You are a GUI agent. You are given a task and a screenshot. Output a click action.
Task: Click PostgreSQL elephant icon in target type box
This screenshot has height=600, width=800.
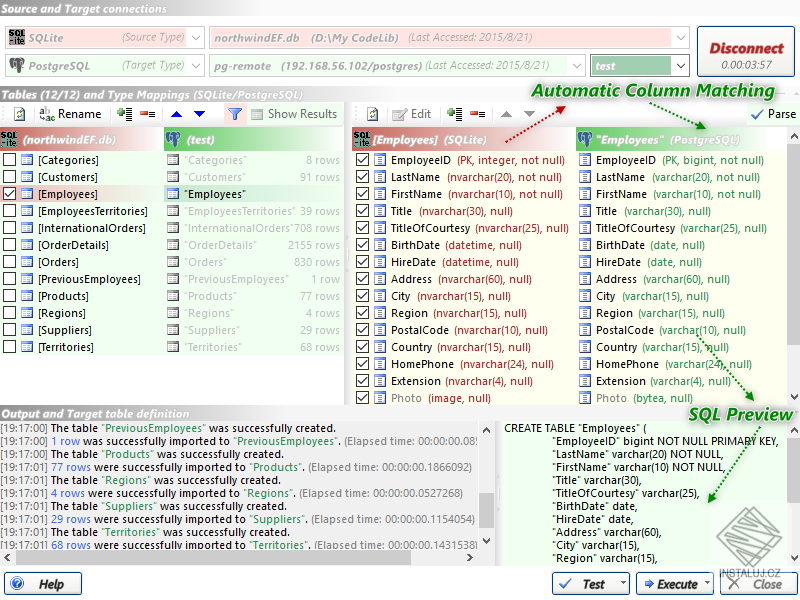pos(17,65)
